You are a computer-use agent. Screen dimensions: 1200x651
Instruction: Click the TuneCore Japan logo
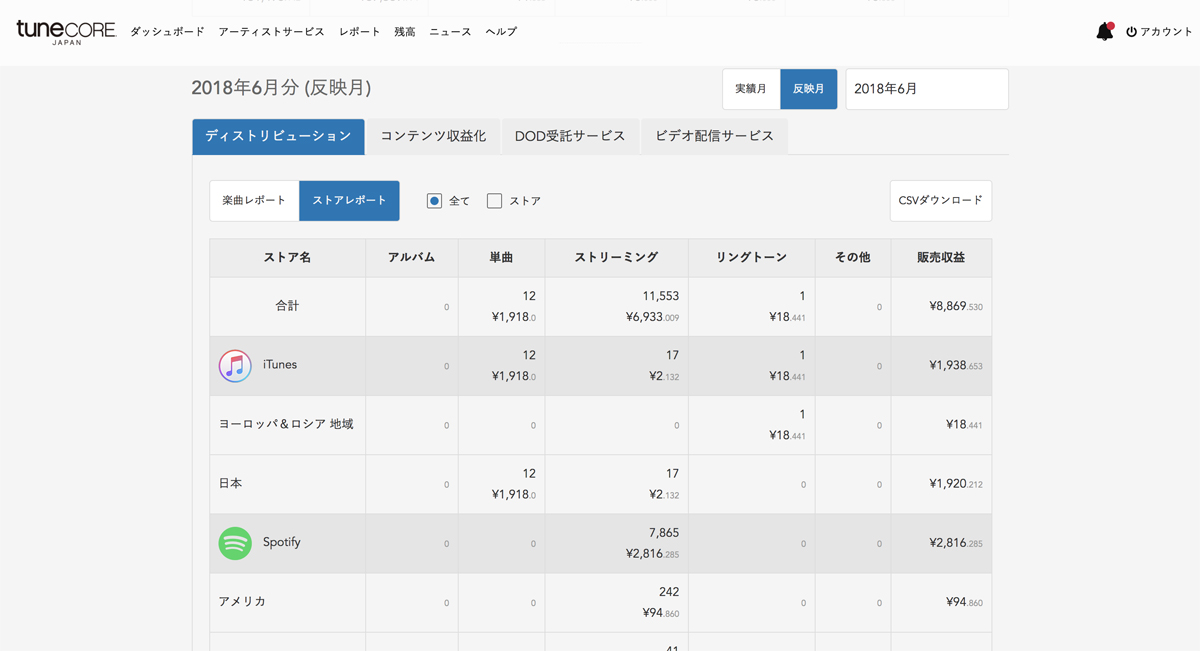pos(66,32)
